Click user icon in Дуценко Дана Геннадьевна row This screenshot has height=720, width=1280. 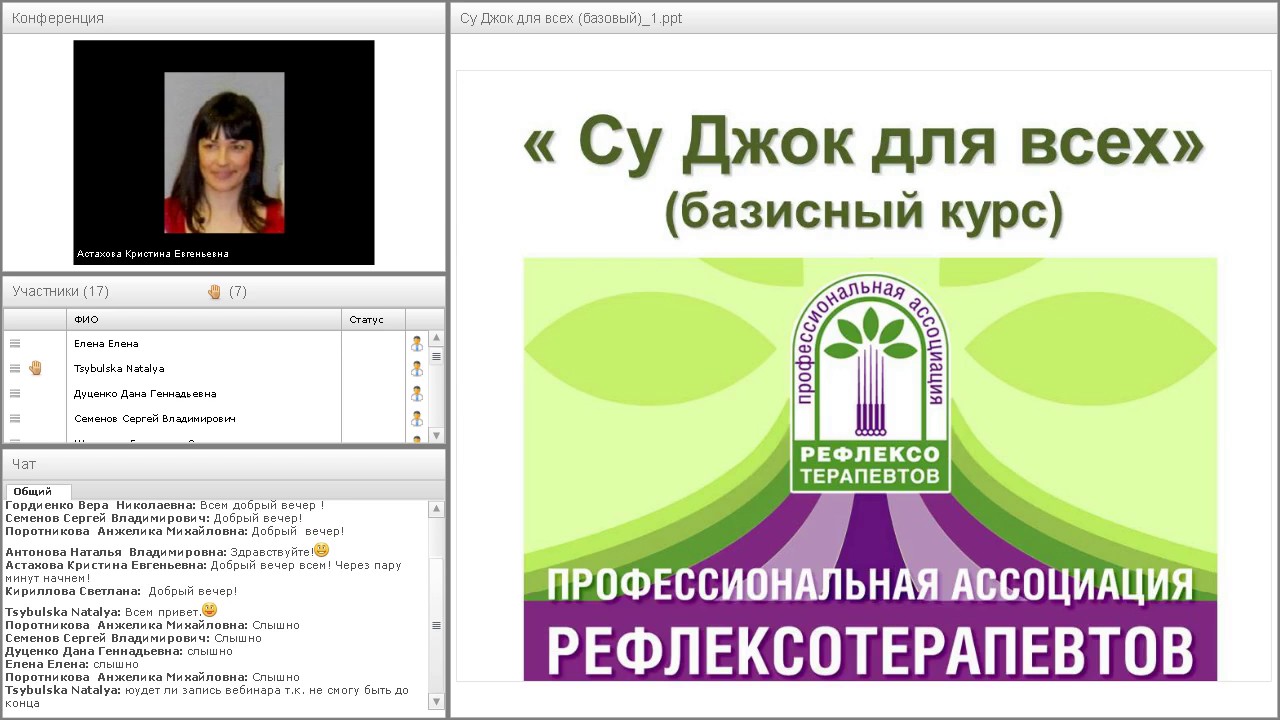coord(417,393)
